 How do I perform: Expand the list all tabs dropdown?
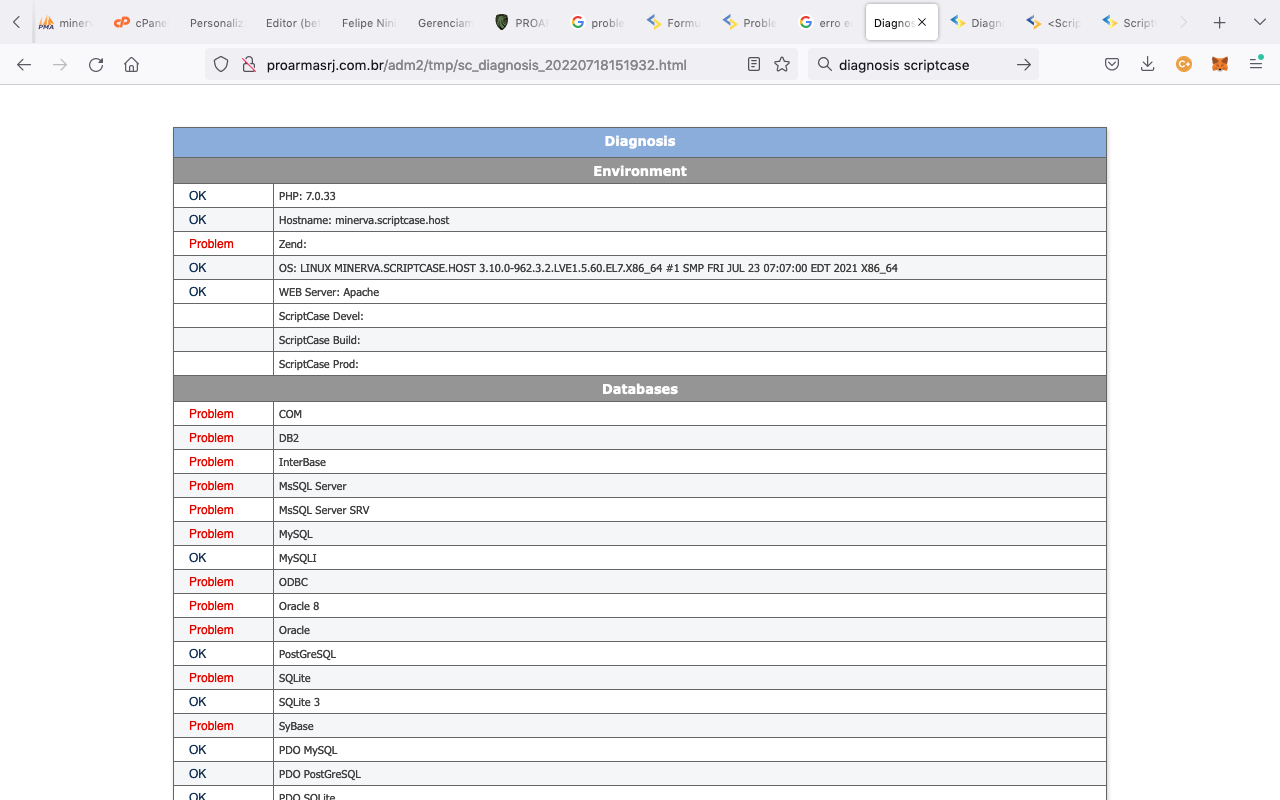pos(1259,22)
